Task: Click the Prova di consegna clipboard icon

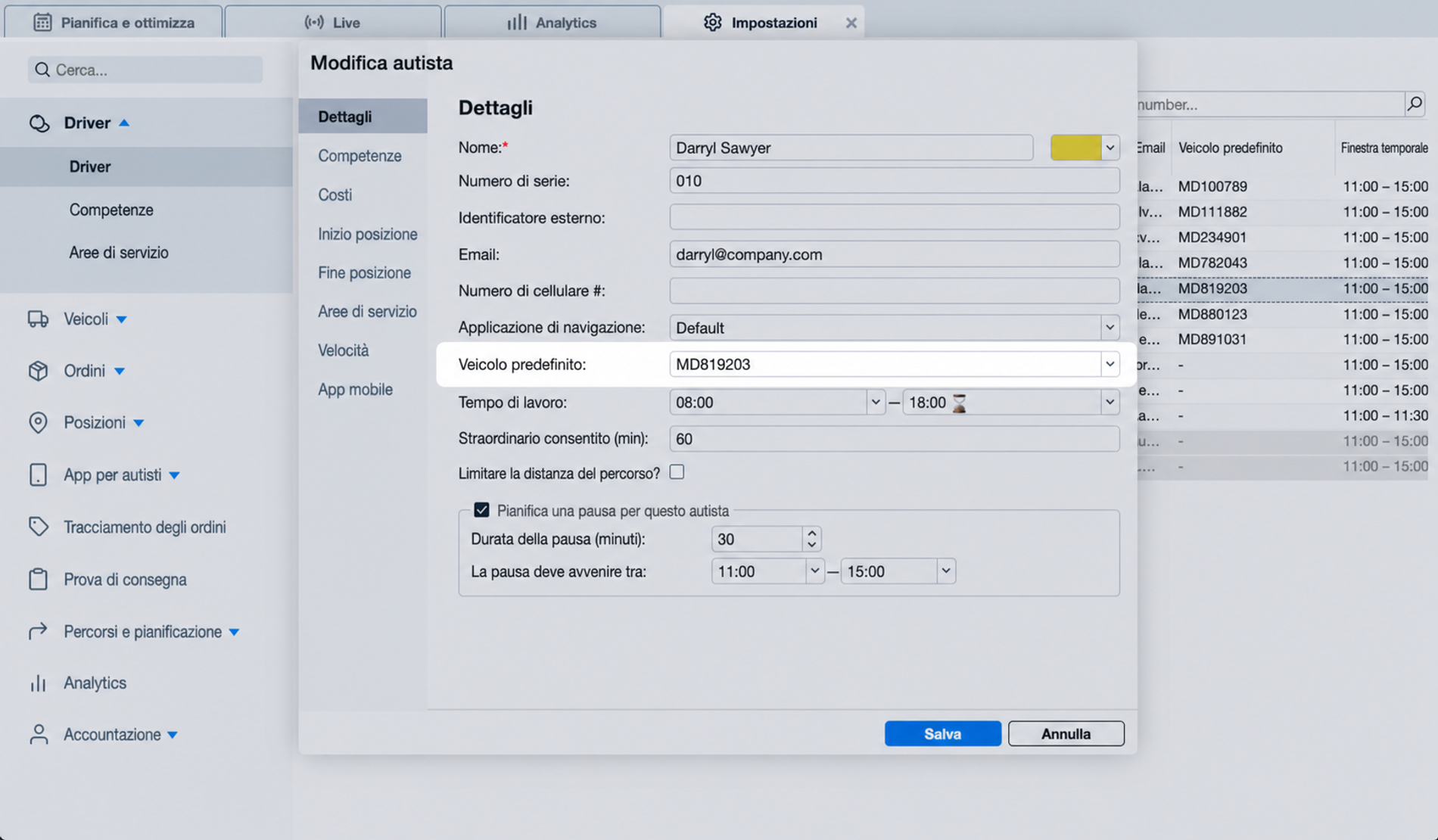Action: tap(38, 579)
